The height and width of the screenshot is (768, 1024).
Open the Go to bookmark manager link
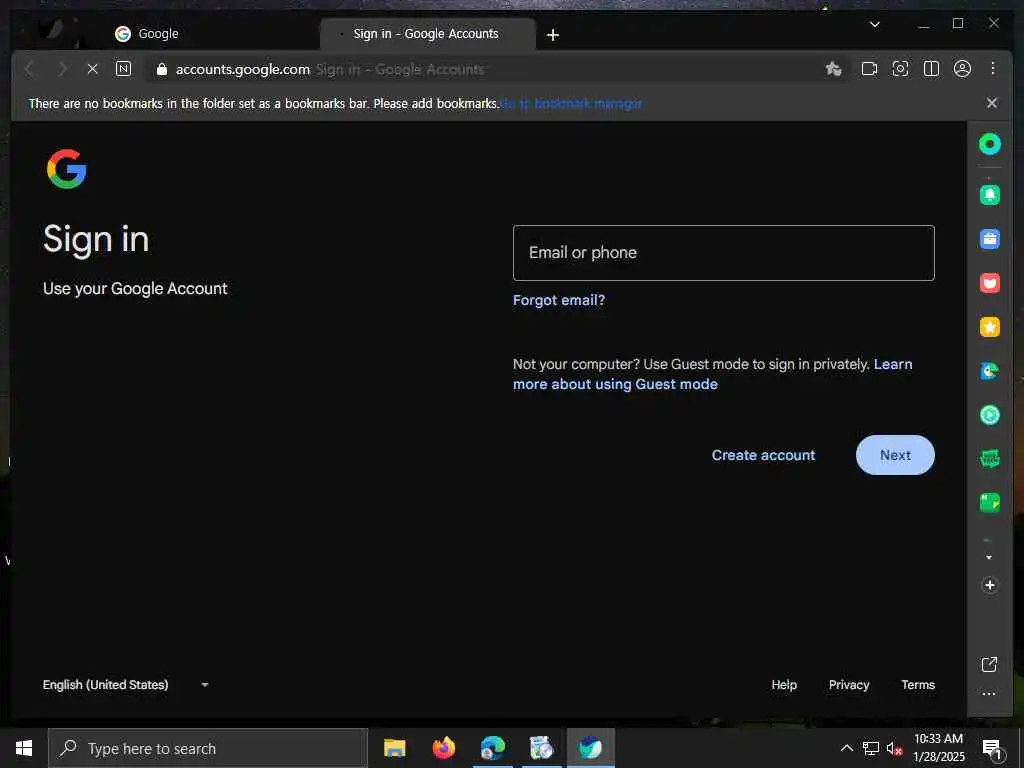571,103
